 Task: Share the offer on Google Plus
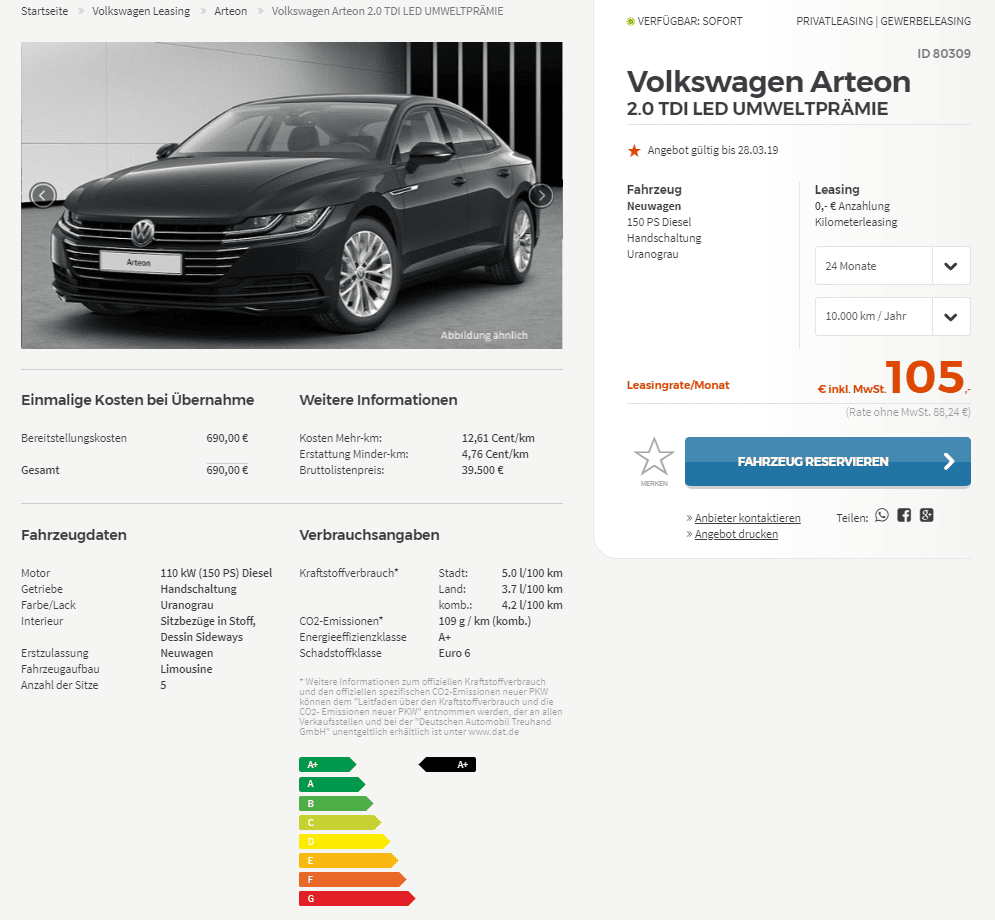(x=926, y=515)
